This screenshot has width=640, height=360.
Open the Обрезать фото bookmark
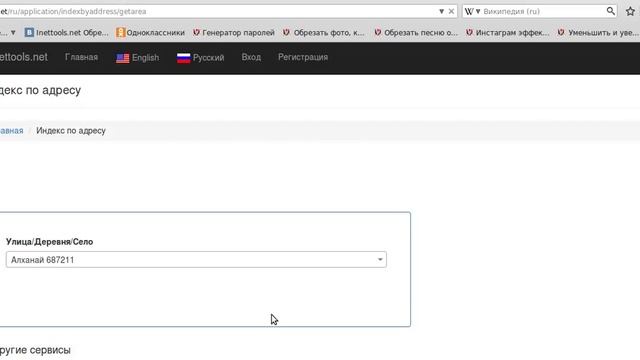click(324, 33)
